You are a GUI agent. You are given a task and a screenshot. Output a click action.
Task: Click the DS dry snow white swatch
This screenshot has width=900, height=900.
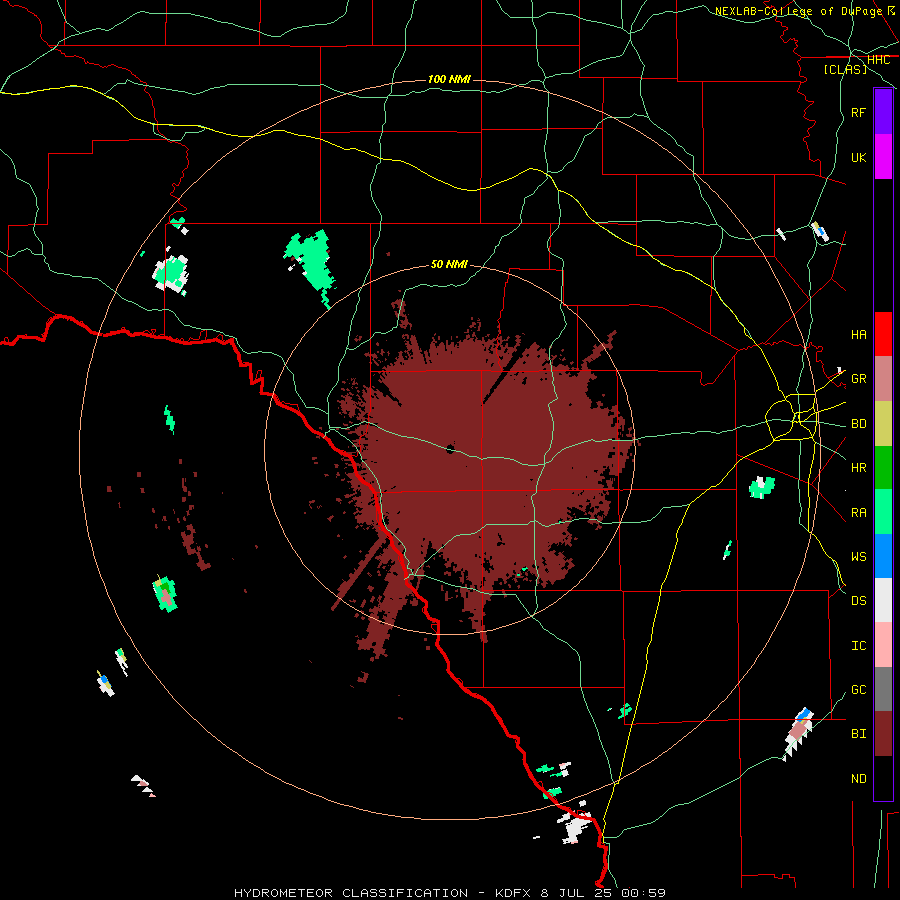[x=883, y=600]
